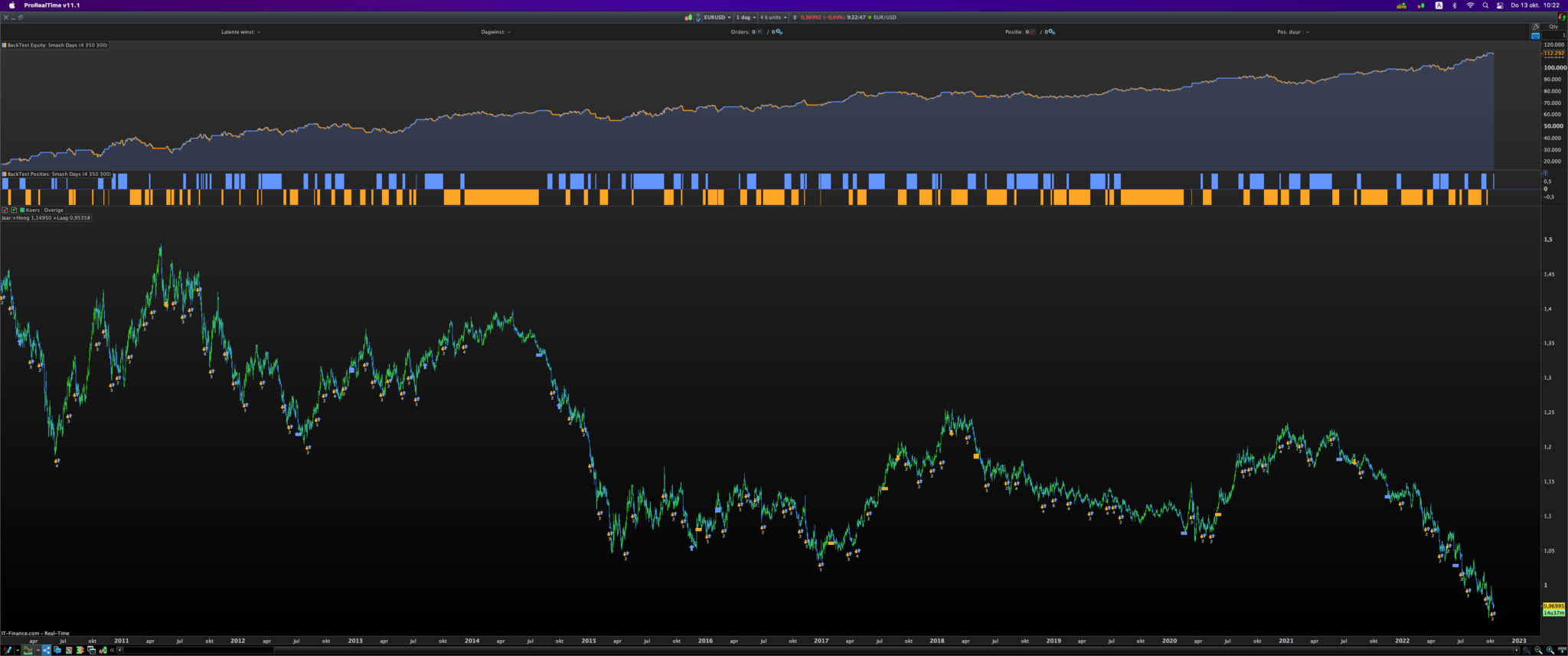Screen dimensions: 1568x656
Task: Click the info icon beside the price
Action: coord(795,18)
